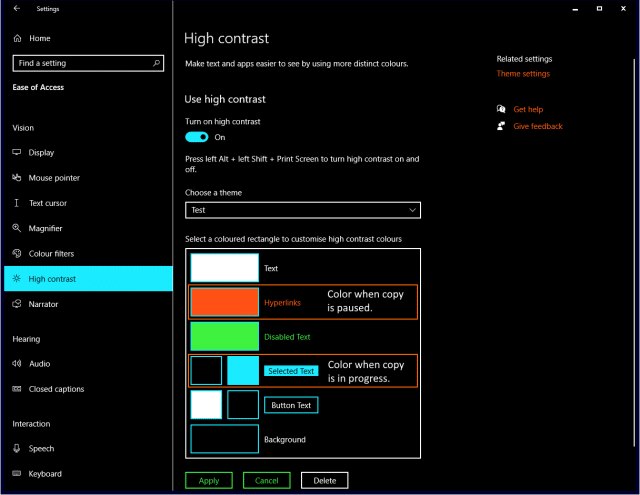This screenshot has height=495, width=640.
Task: Click the Colour filters palette icon
Action: pyautogui.click(x=17, y=253)
